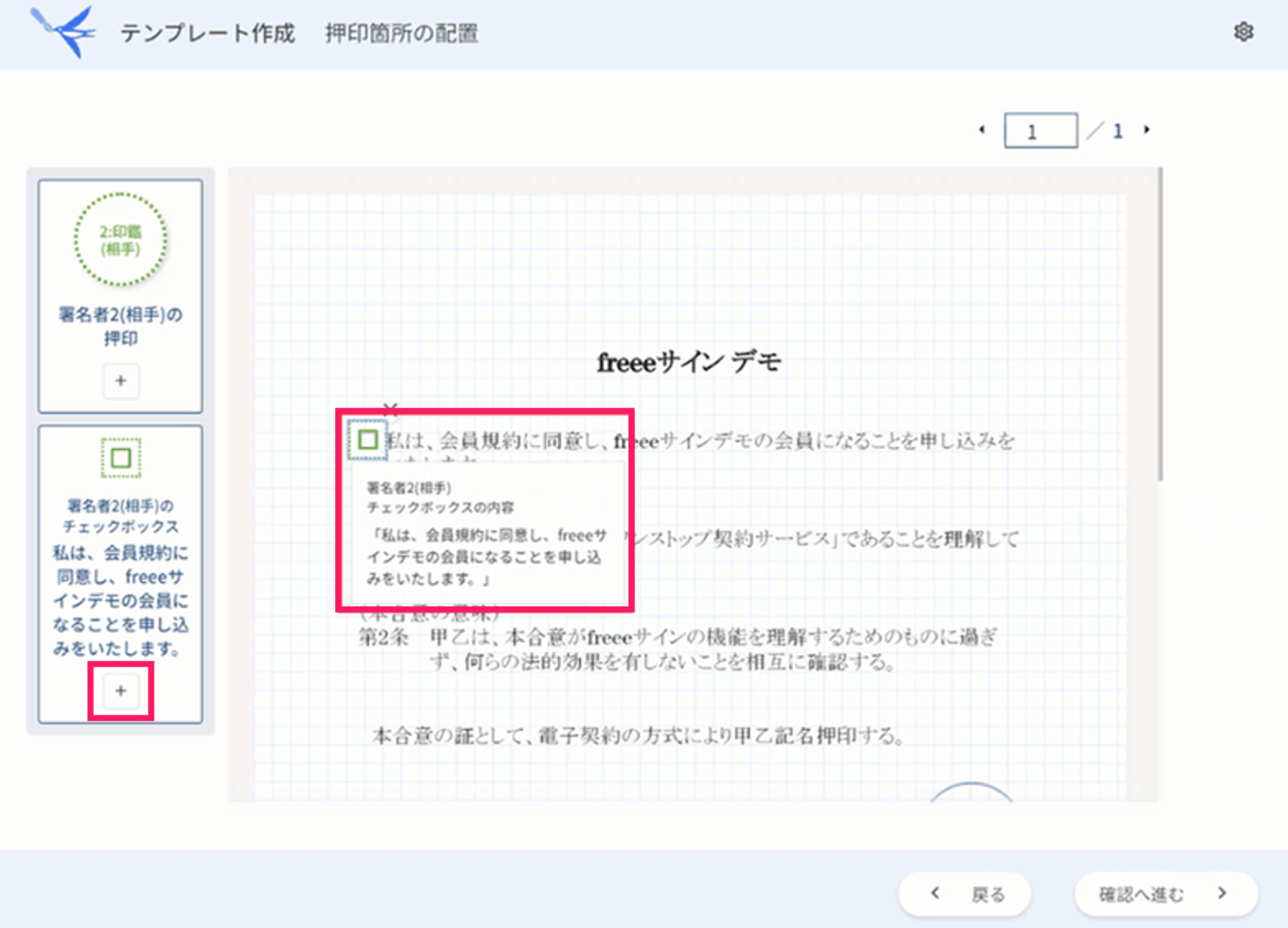Click the freee Sign bird logo
Screen dimensions: 1288x928
pos(62,32)
